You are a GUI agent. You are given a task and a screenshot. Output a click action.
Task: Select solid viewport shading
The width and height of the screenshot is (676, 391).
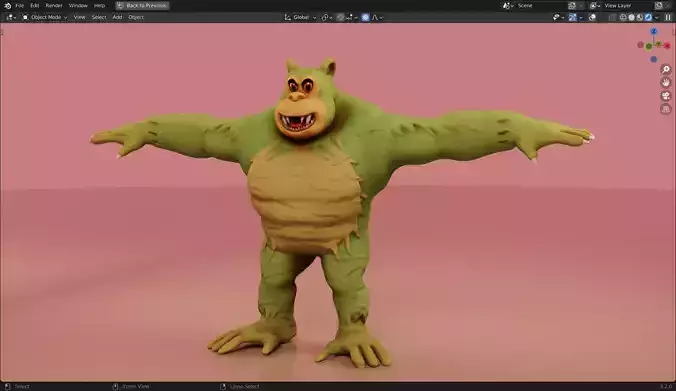click(x=632, y=17)
